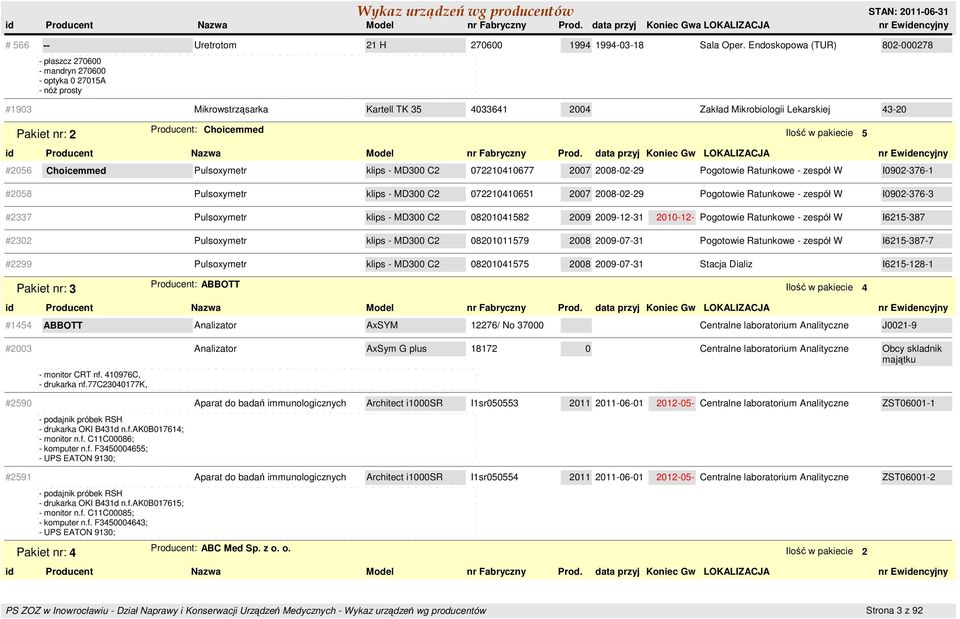The height and width of the screenshot is (619, 960).
Task: Select serial number 'I1sr050553'
Action: click(x=494, y=403)
